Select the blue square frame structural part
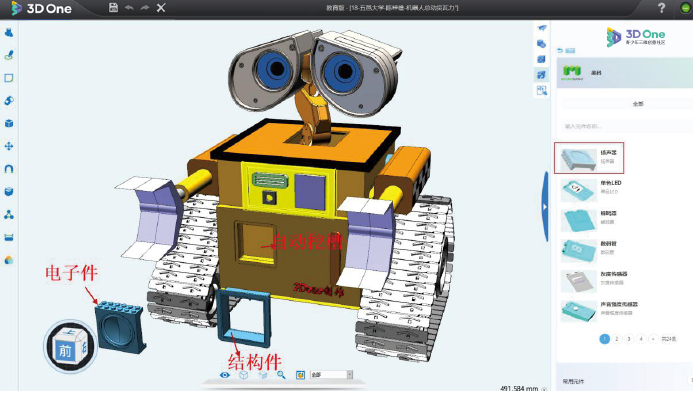Image resolution: width=693 pixels, height=393 pixels. click(244, 317)
